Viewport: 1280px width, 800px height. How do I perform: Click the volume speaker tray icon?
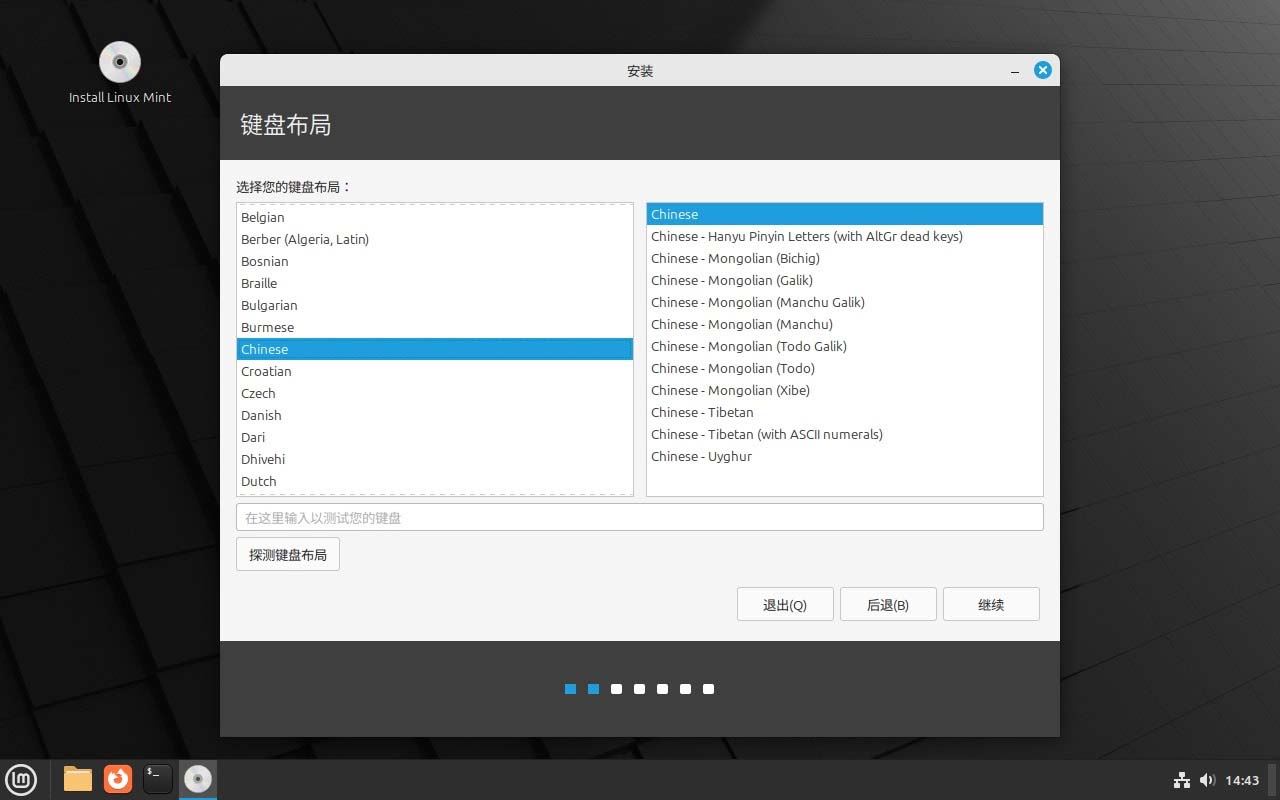pyautogui.click(x=1207, y=780)
